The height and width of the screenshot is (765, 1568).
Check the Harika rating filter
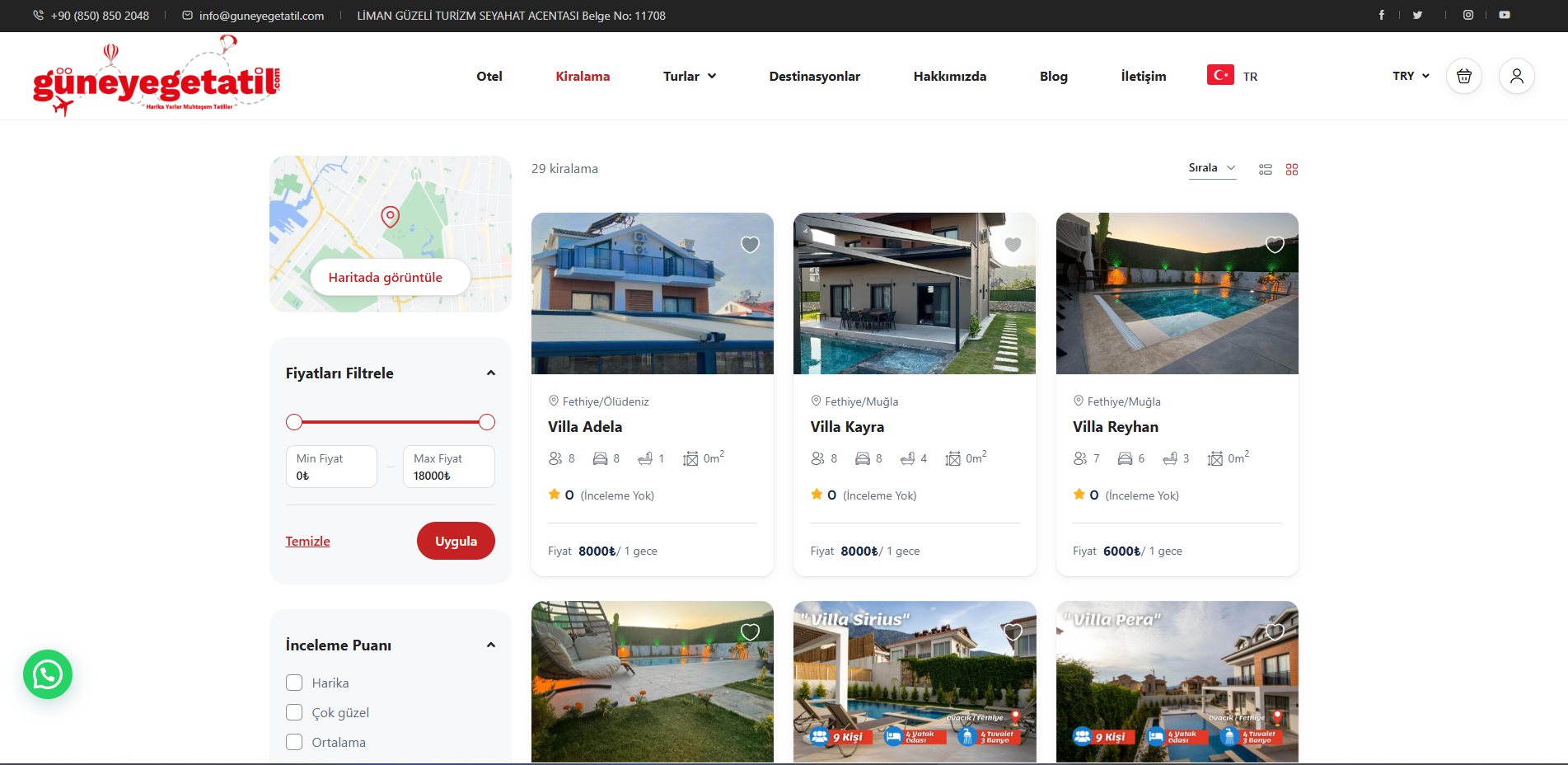pos(294,683)
